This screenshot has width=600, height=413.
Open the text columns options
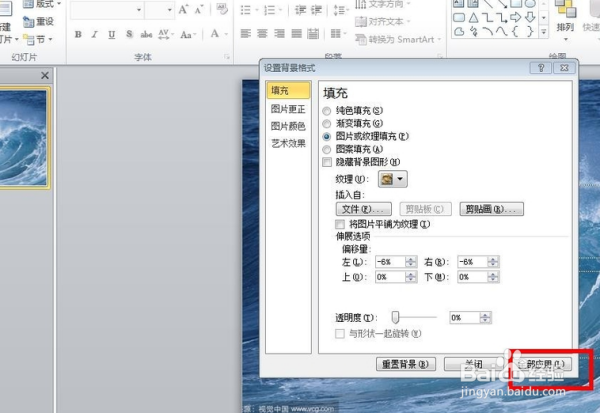338,34
